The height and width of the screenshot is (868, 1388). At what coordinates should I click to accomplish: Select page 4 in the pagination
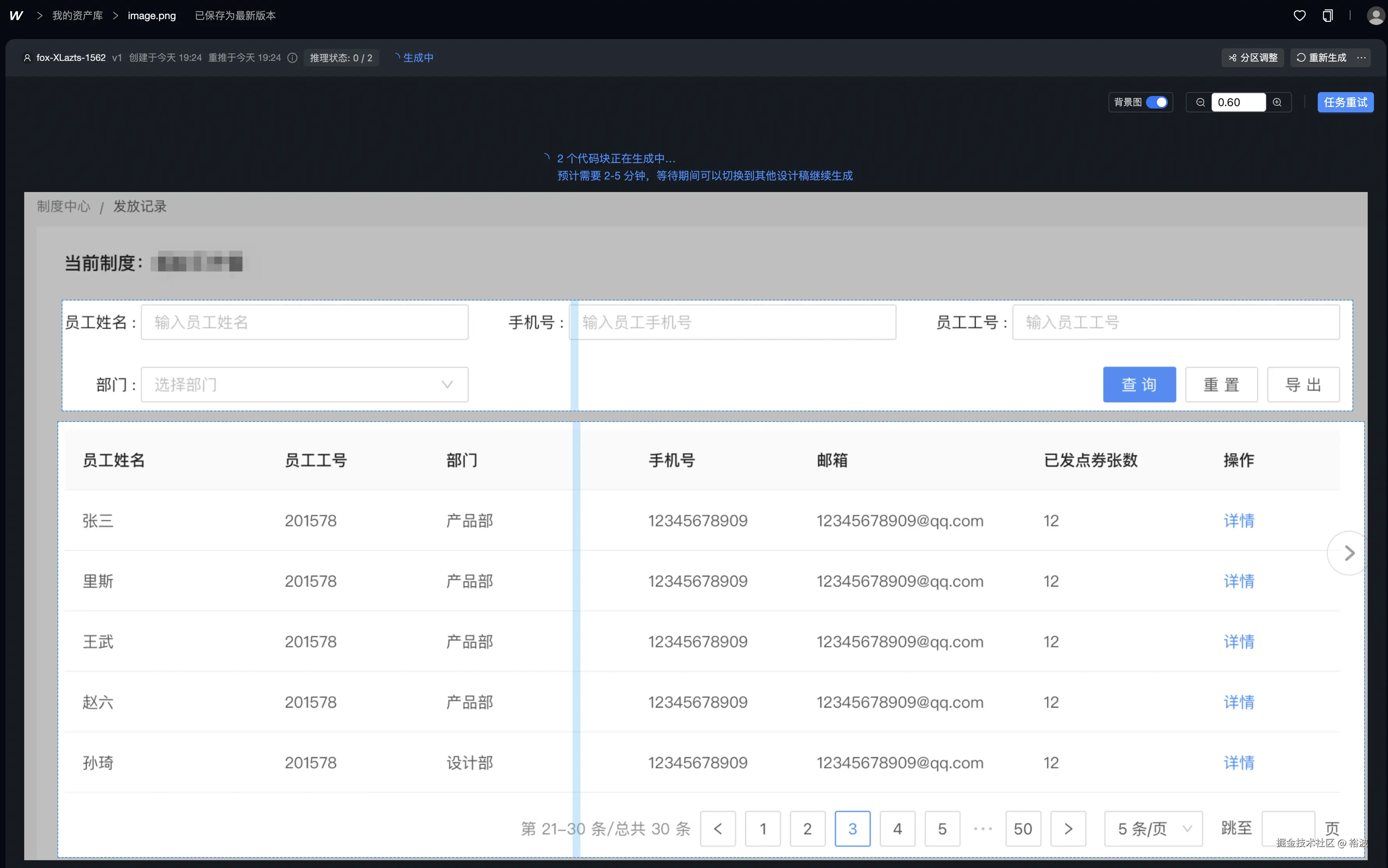tap(897, 829)
